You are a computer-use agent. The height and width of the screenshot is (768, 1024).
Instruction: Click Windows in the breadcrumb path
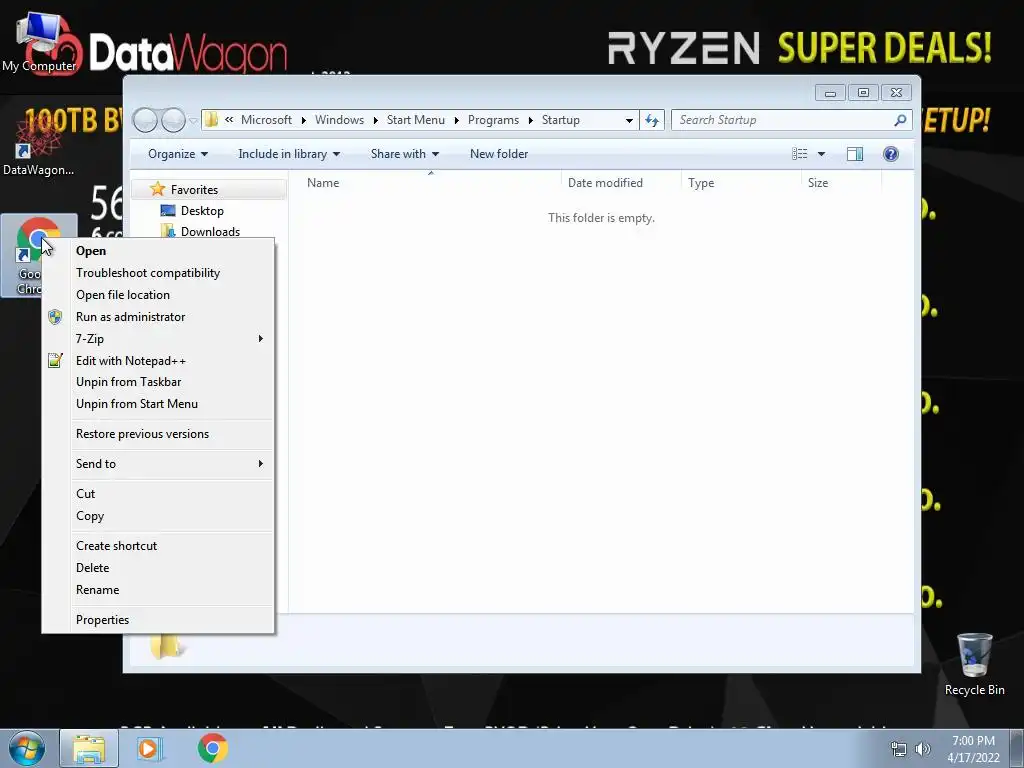point(339,120)
